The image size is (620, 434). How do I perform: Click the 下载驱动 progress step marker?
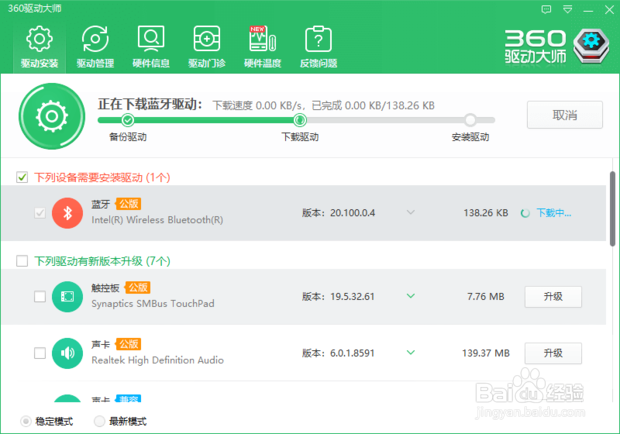[300, 119]
